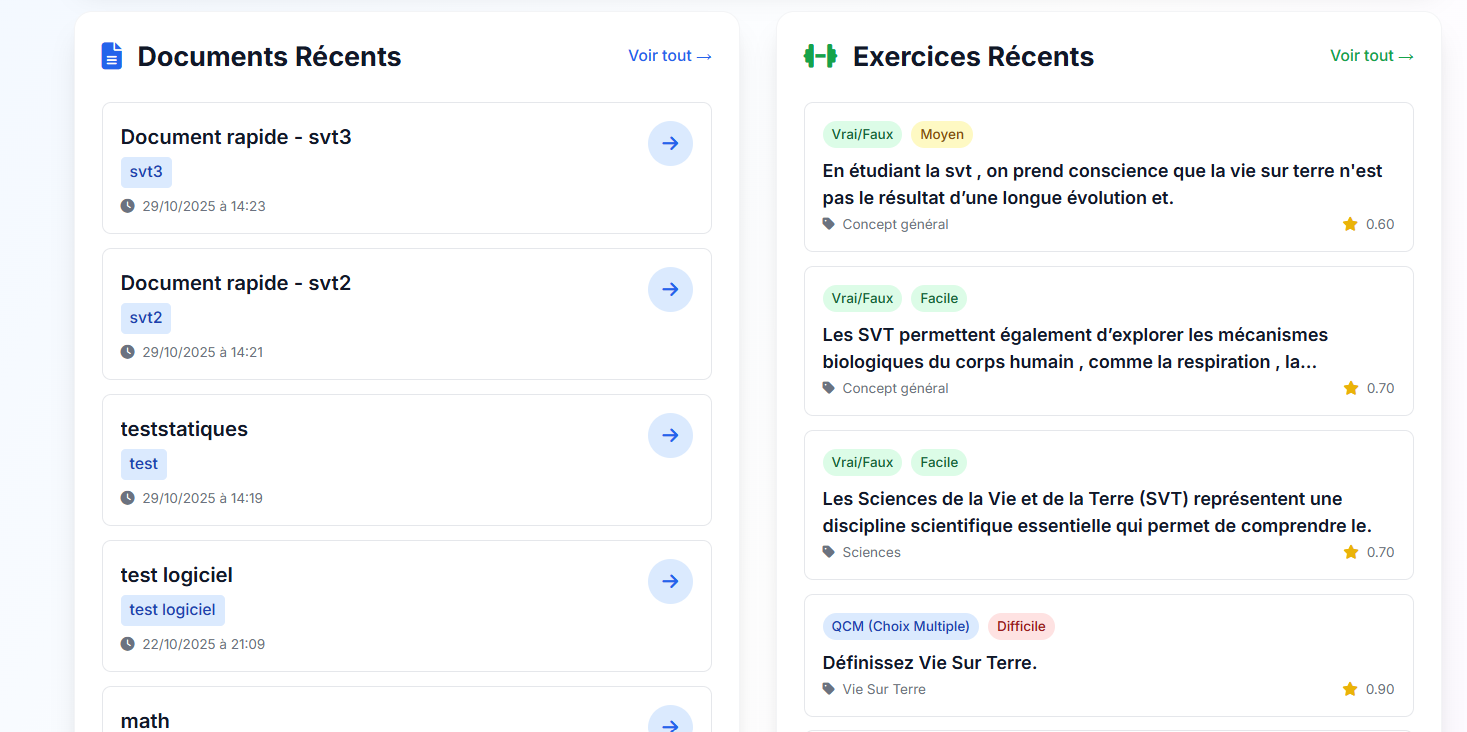The width and height of the screenshot is (1467, 732).
Task: Click the math document title
Action: click(145, 721)
